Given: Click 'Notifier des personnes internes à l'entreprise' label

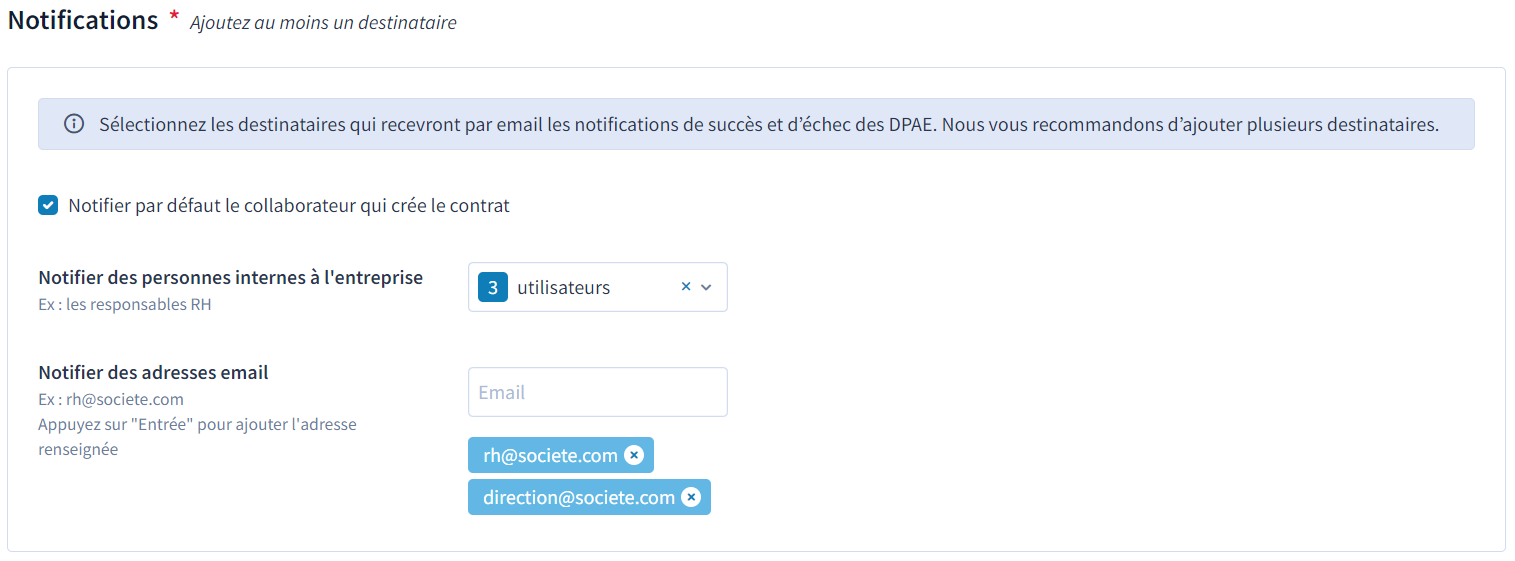Looking at the screenshot, I should (231, 278).
